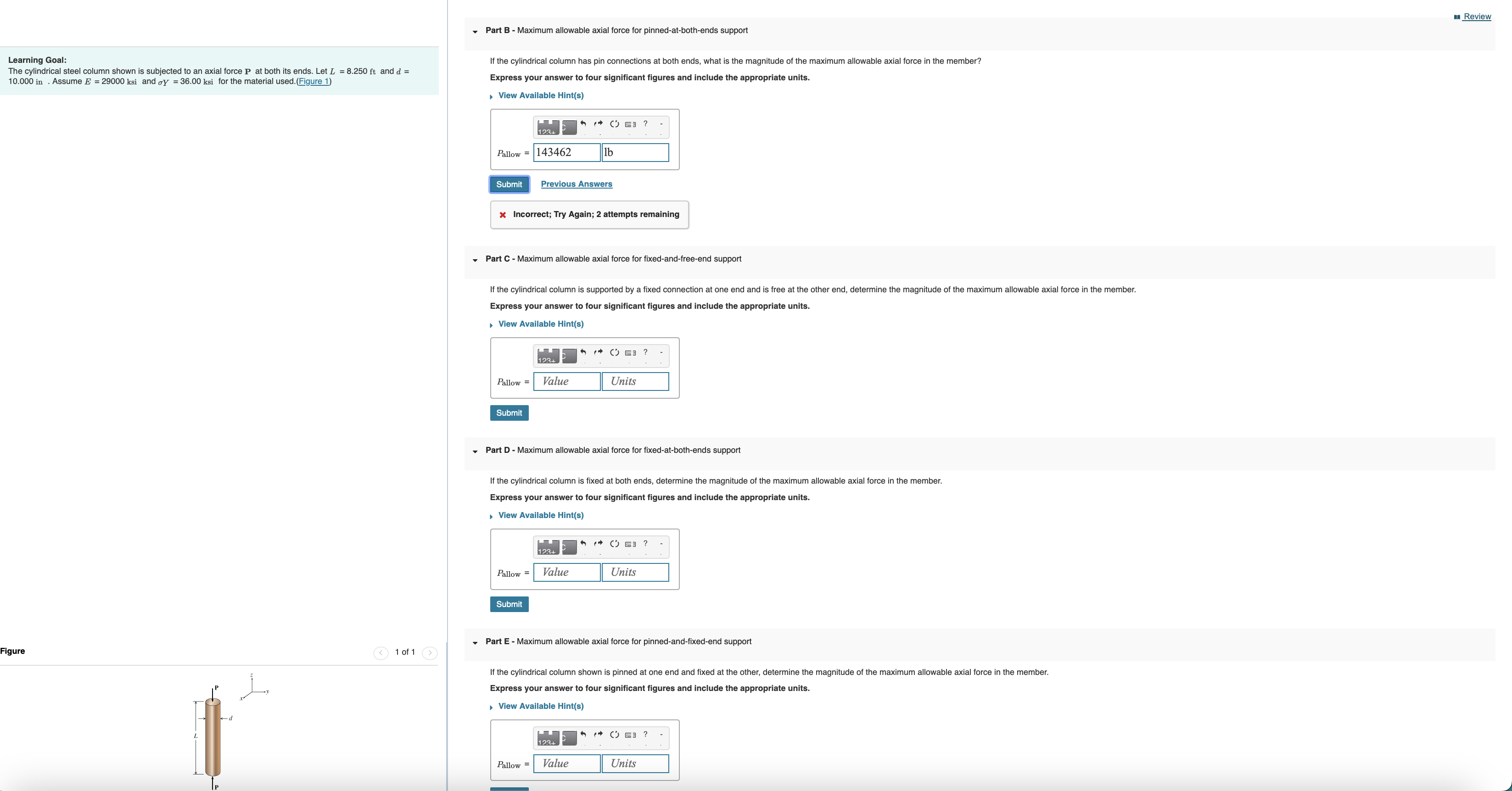The width and height of the screenshot is (1512, 791).
Task: Click the undo arrow in Part E toolbar
Action: (583, 734)
